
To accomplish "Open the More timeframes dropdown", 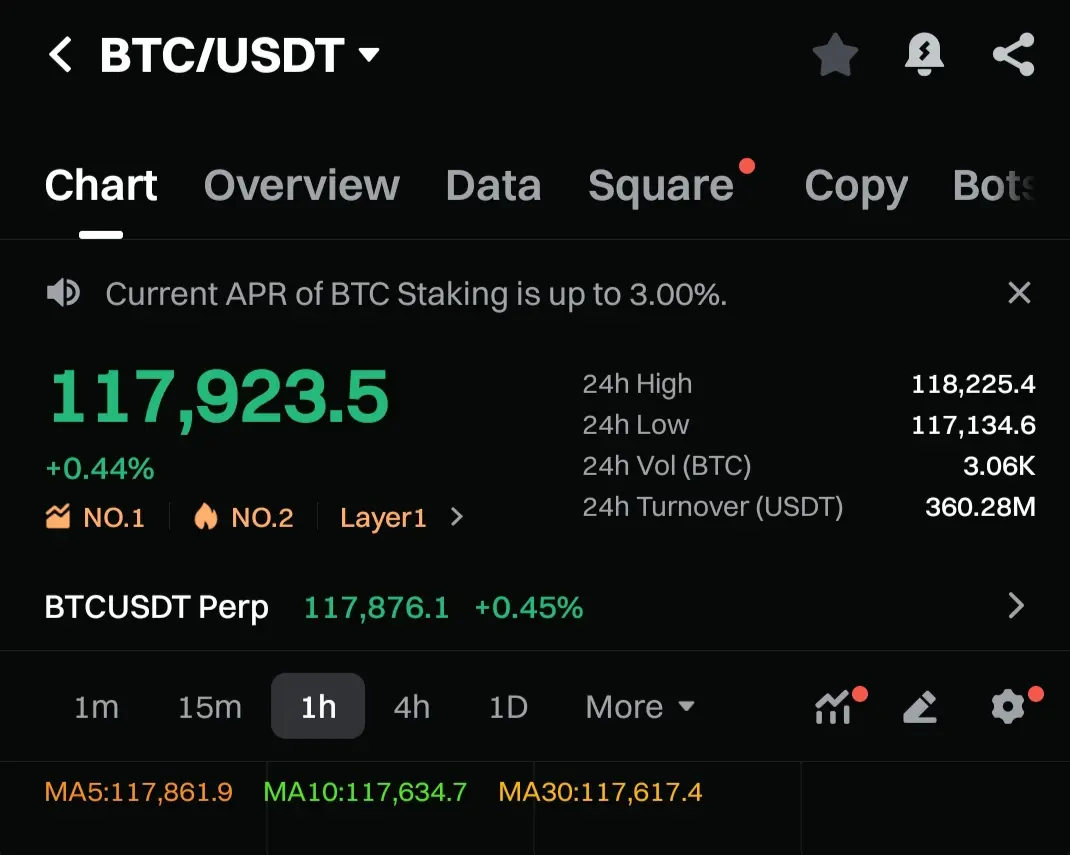I will [639, 707].
